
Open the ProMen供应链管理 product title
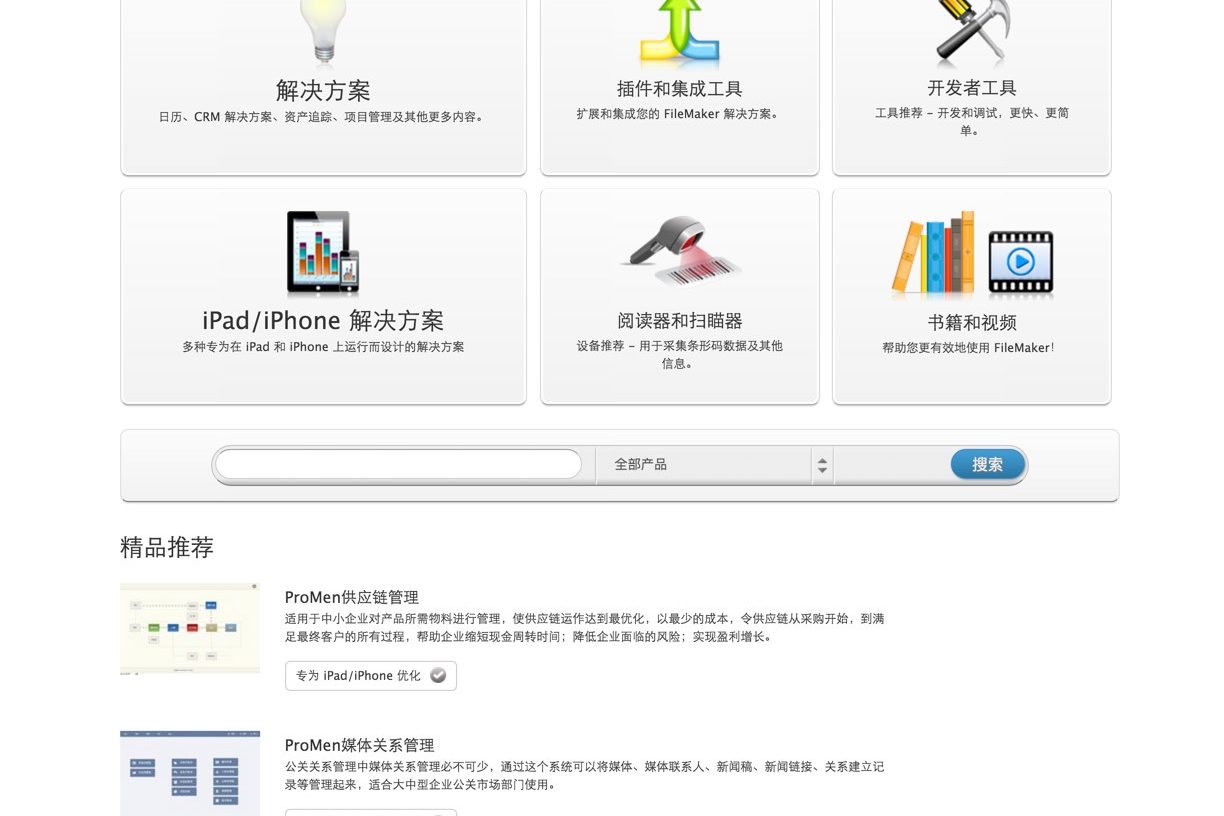click(351, 597)
